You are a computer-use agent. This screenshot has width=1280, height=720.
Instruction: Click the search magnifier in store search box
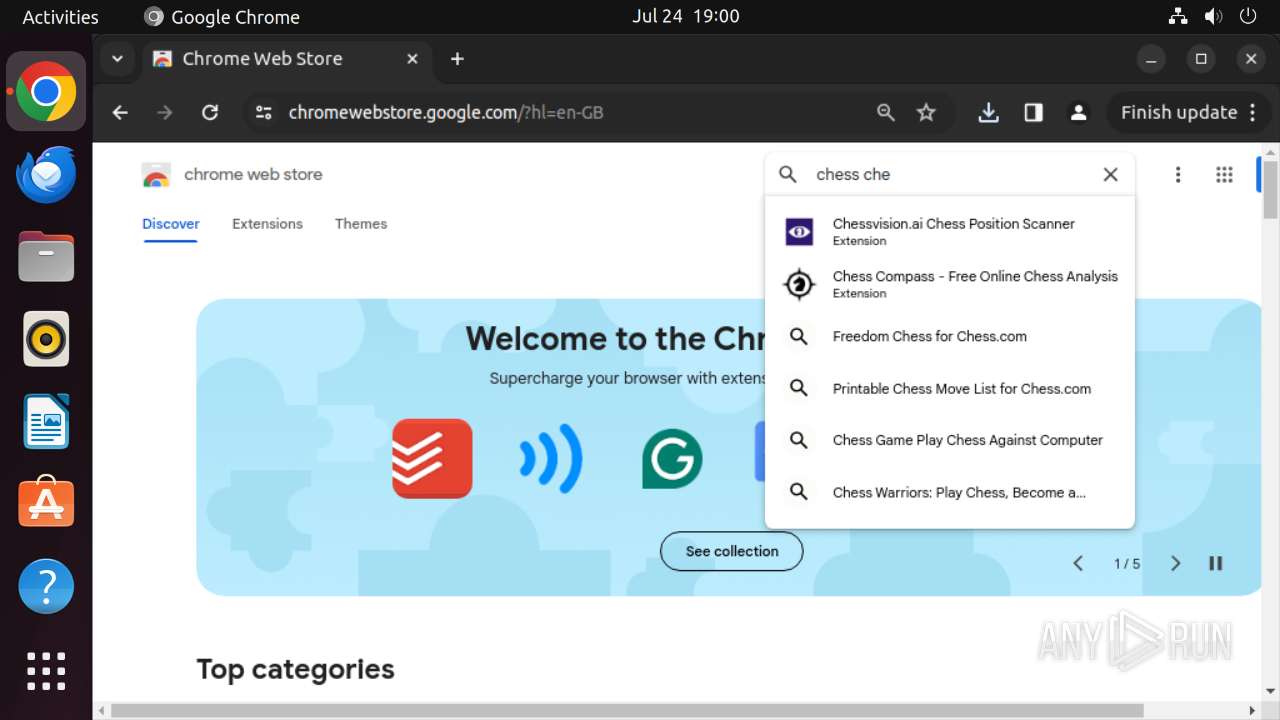(788, 174)
